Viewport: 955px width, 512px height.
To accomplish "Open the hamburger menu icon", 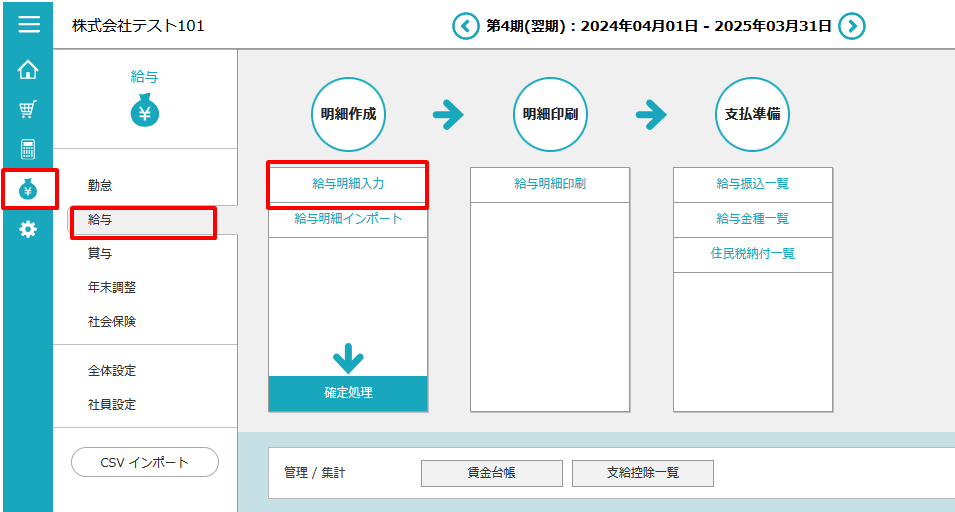I will (28, 24).
